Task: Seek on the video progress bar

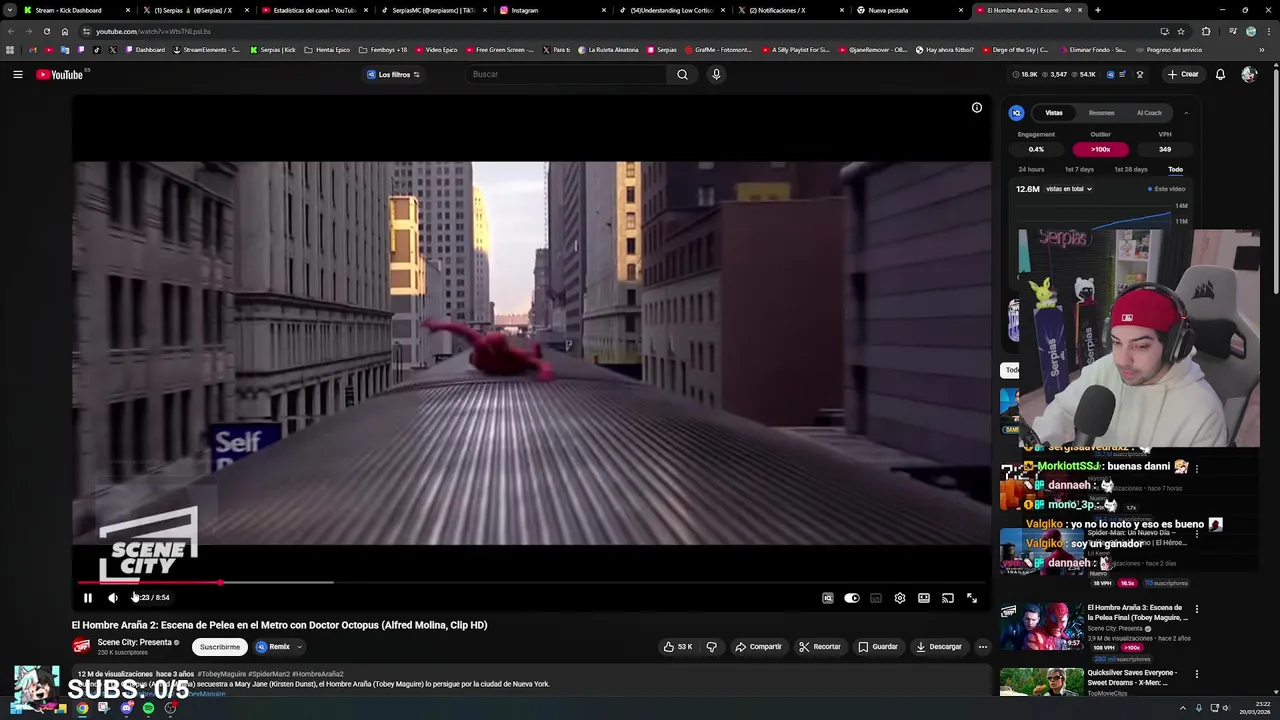Action: pyautogui.click(x=531, y=582)
